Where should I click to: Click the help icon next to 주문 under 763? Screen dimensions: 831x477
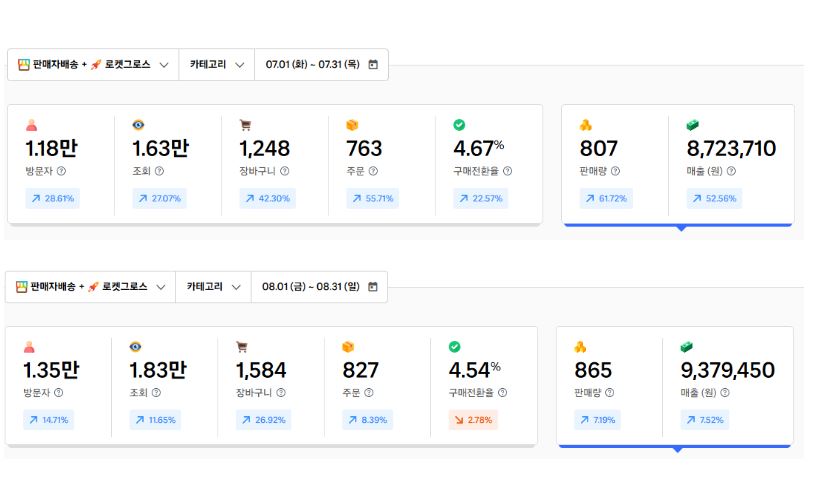373,171
